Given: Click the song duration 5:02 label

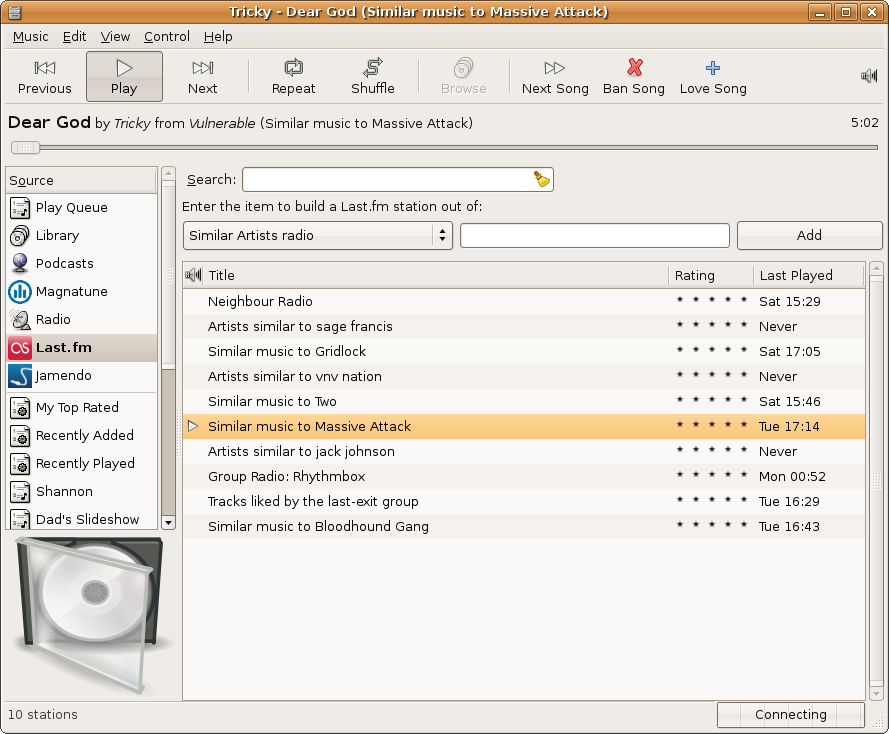Looking at the screenshot, I should coord(865,123).
